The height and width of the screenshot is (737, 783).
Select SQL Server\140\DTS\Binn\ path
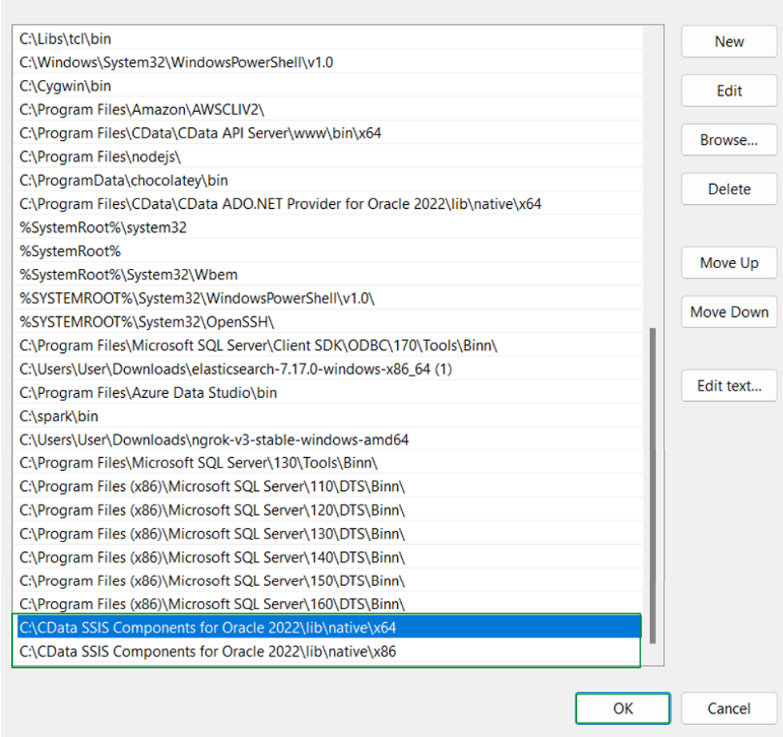click(328, 557)
